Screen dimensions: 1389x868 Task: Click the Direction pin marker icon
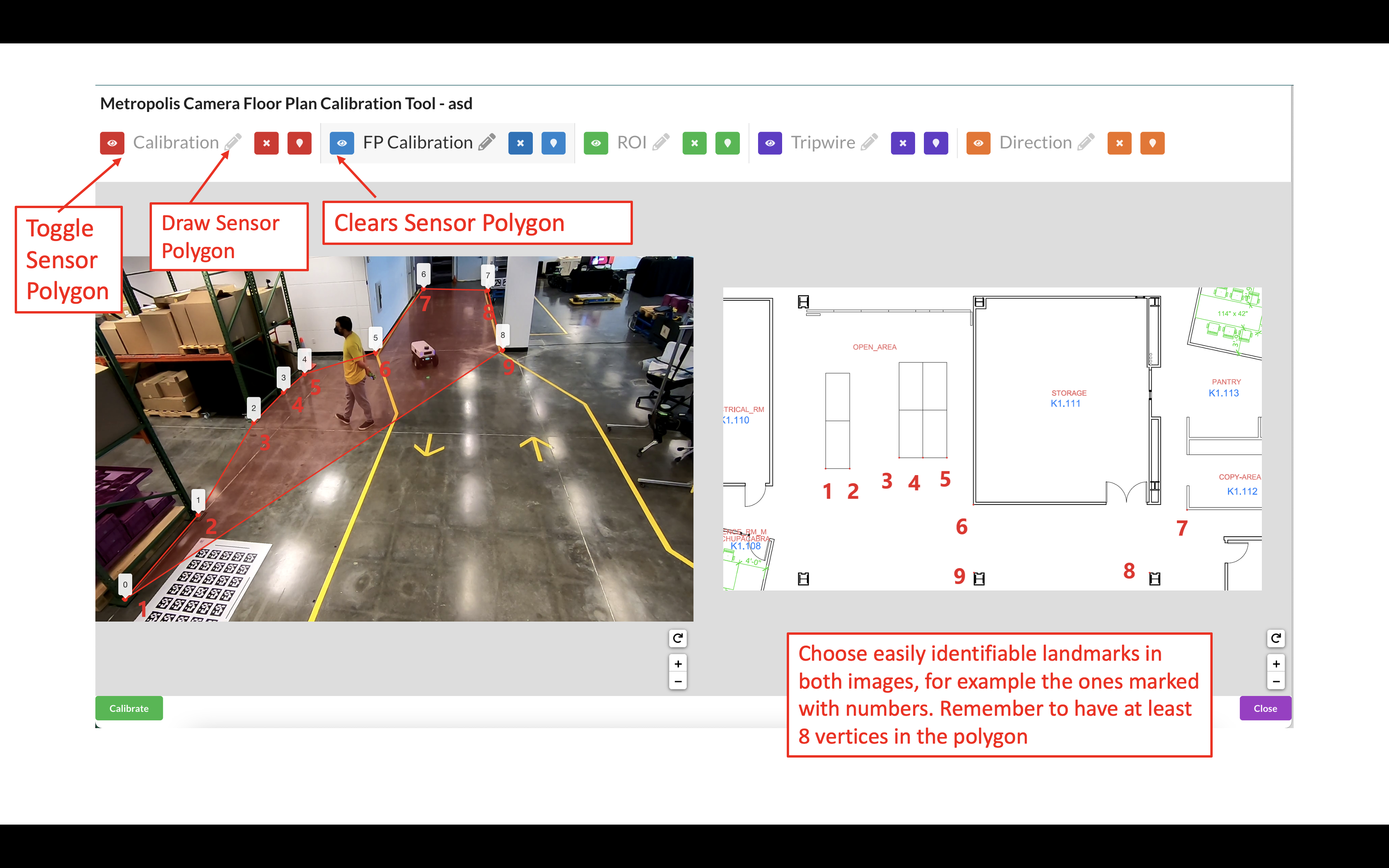pyautogui.click(x=1153, y=143)
